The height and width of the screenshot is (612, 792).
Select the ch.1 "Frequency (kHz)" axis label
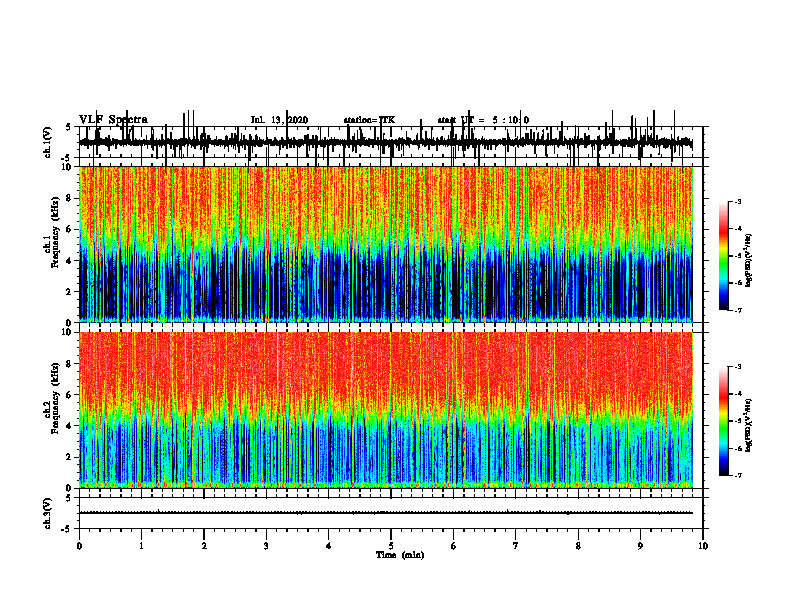click(x=55, y=233)
